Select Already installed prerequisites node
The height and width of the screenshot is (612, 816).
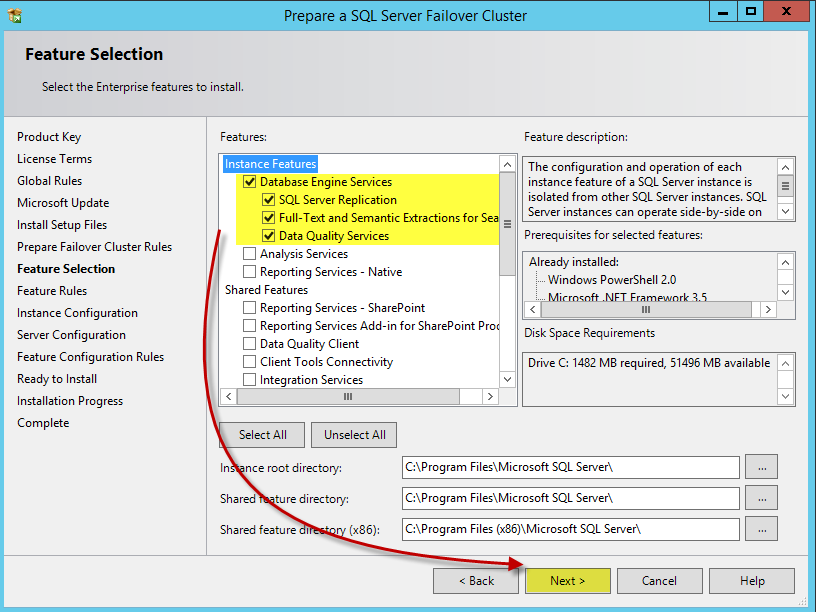pyautogui.click(x=573, y=262)
